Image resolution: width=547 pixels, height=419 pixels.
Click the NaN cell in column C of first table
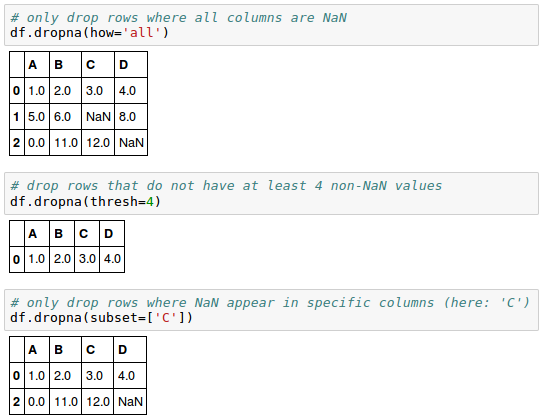[x=98, y=117]
